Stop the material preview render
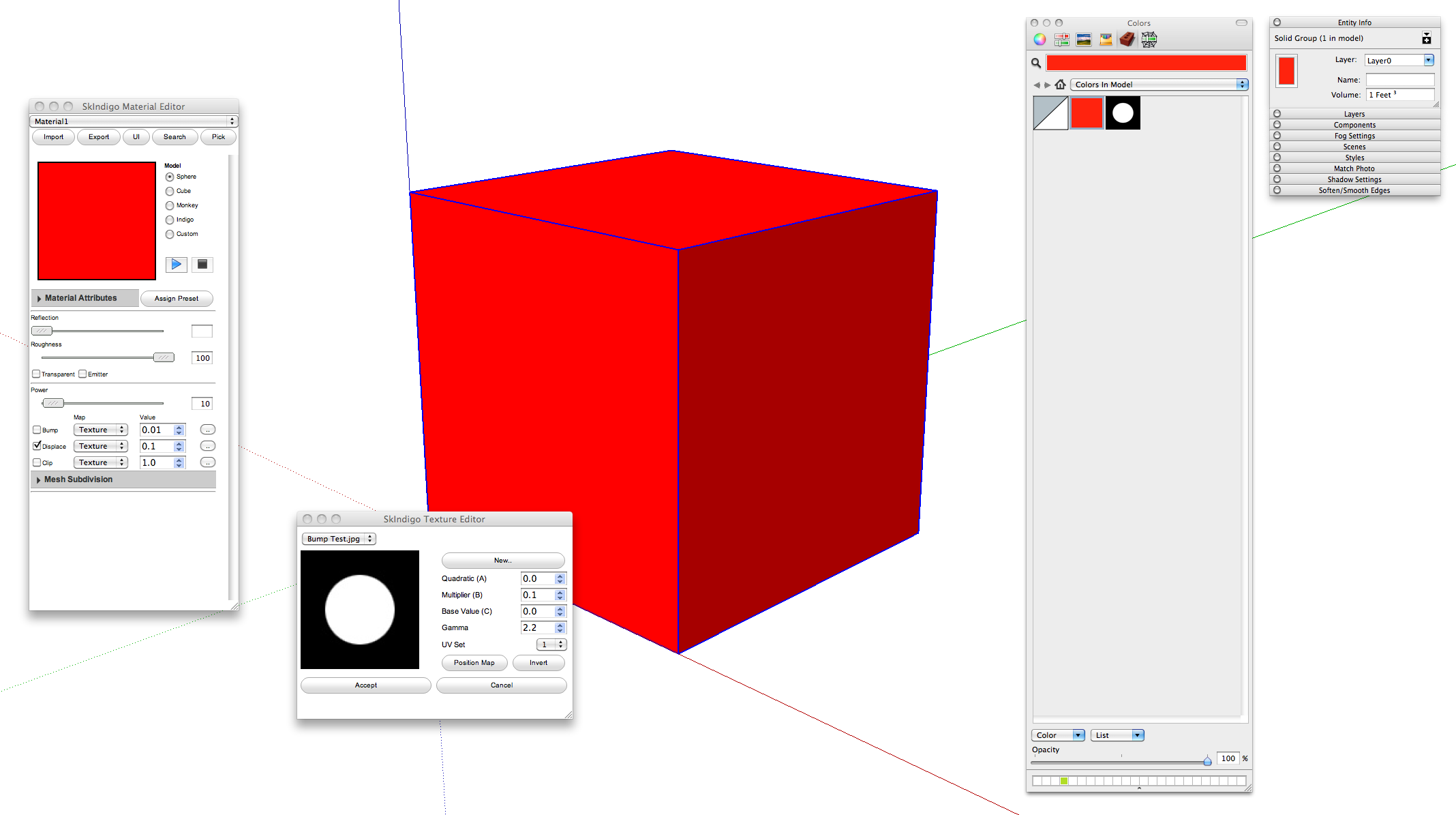The image size is (1456, 815). point(202,264)
